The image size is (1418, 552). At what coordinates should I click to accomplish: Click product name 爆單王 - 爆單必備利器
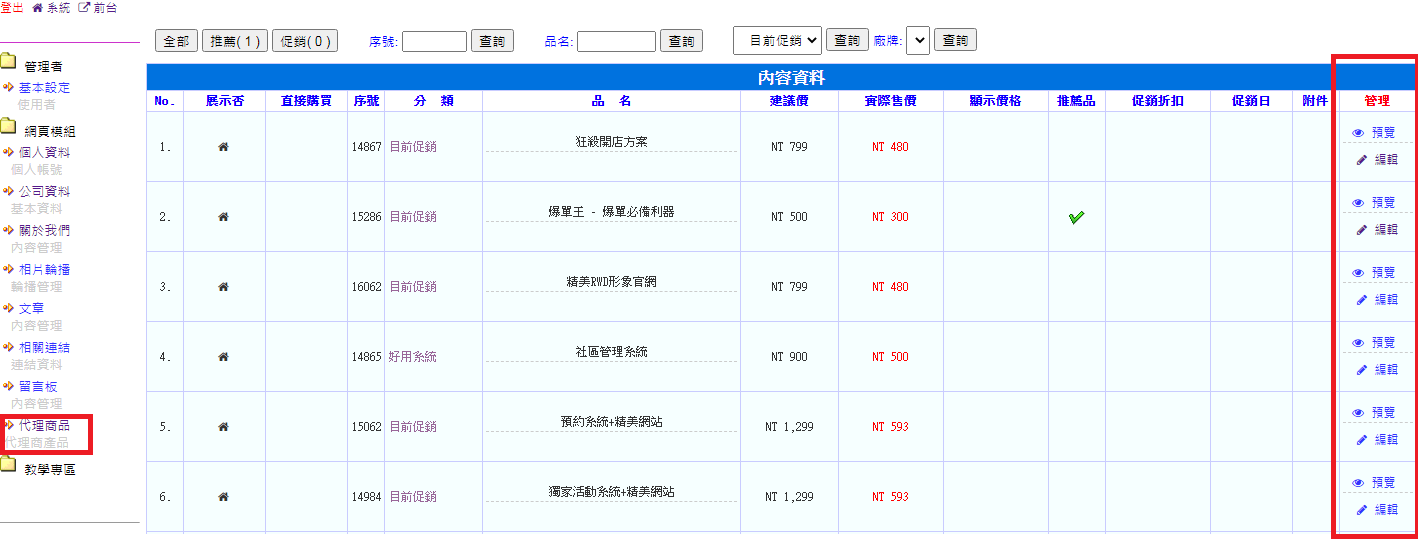coord(611,212)
